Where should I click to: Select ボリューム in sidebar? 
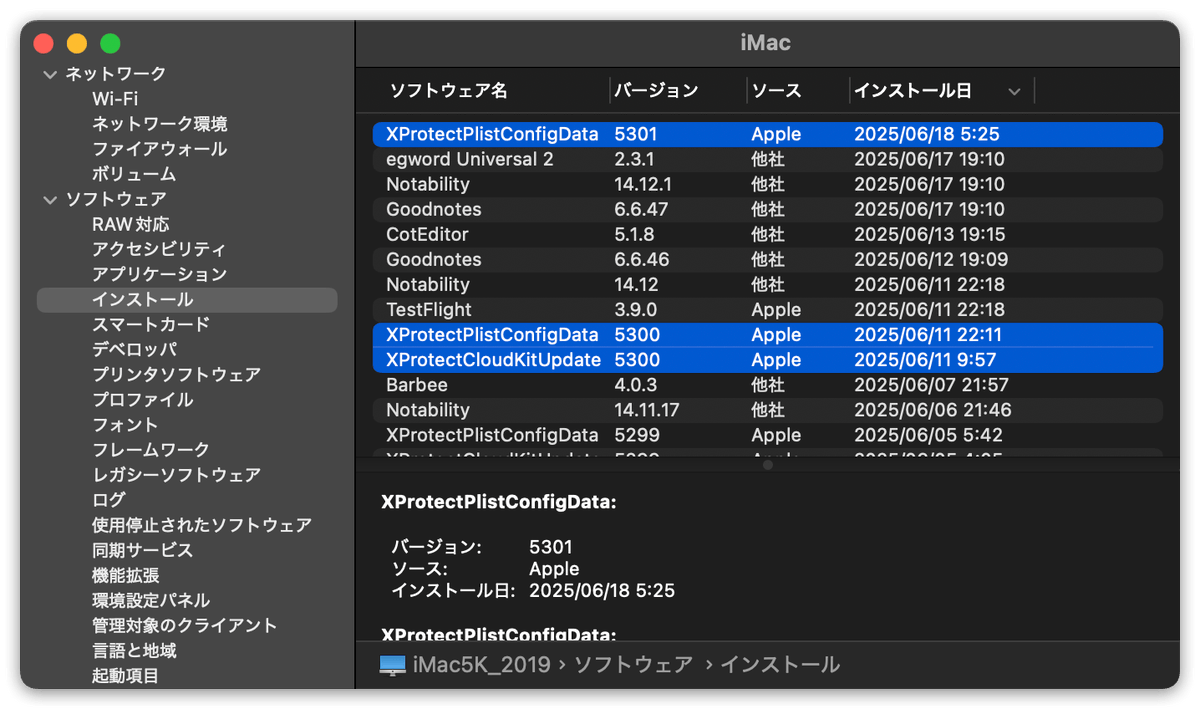tap(134, 174)
